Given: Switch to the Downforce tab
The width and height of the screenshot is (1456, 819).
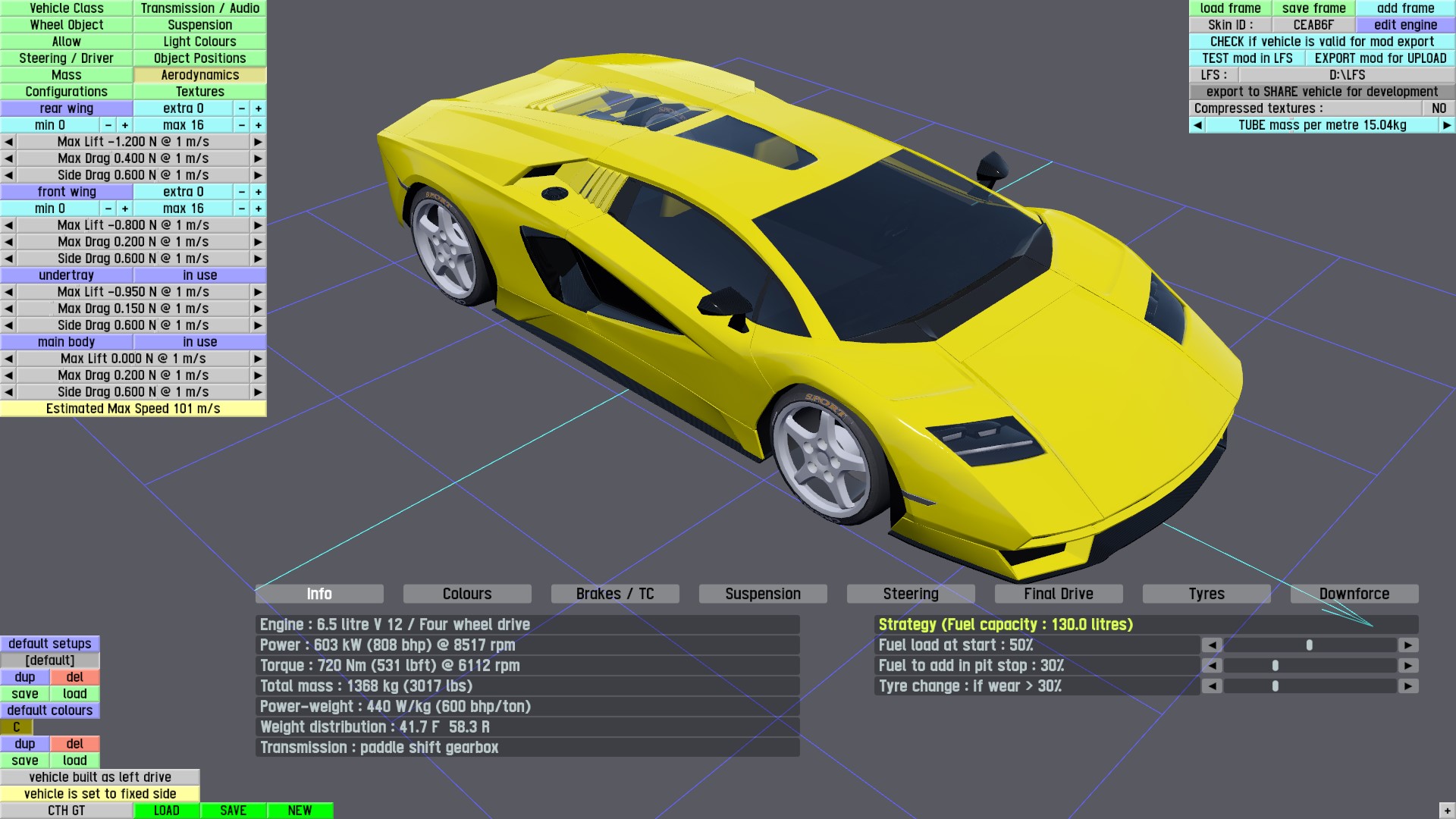Looking at the screenshot, I should click(1354, 594).
